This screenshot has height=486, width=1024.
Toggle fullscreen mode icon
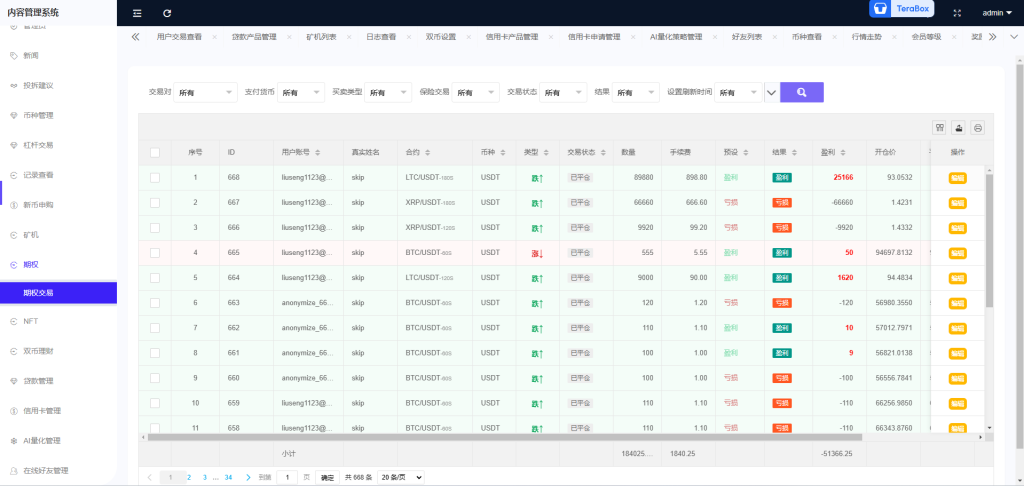coord(957,13)
